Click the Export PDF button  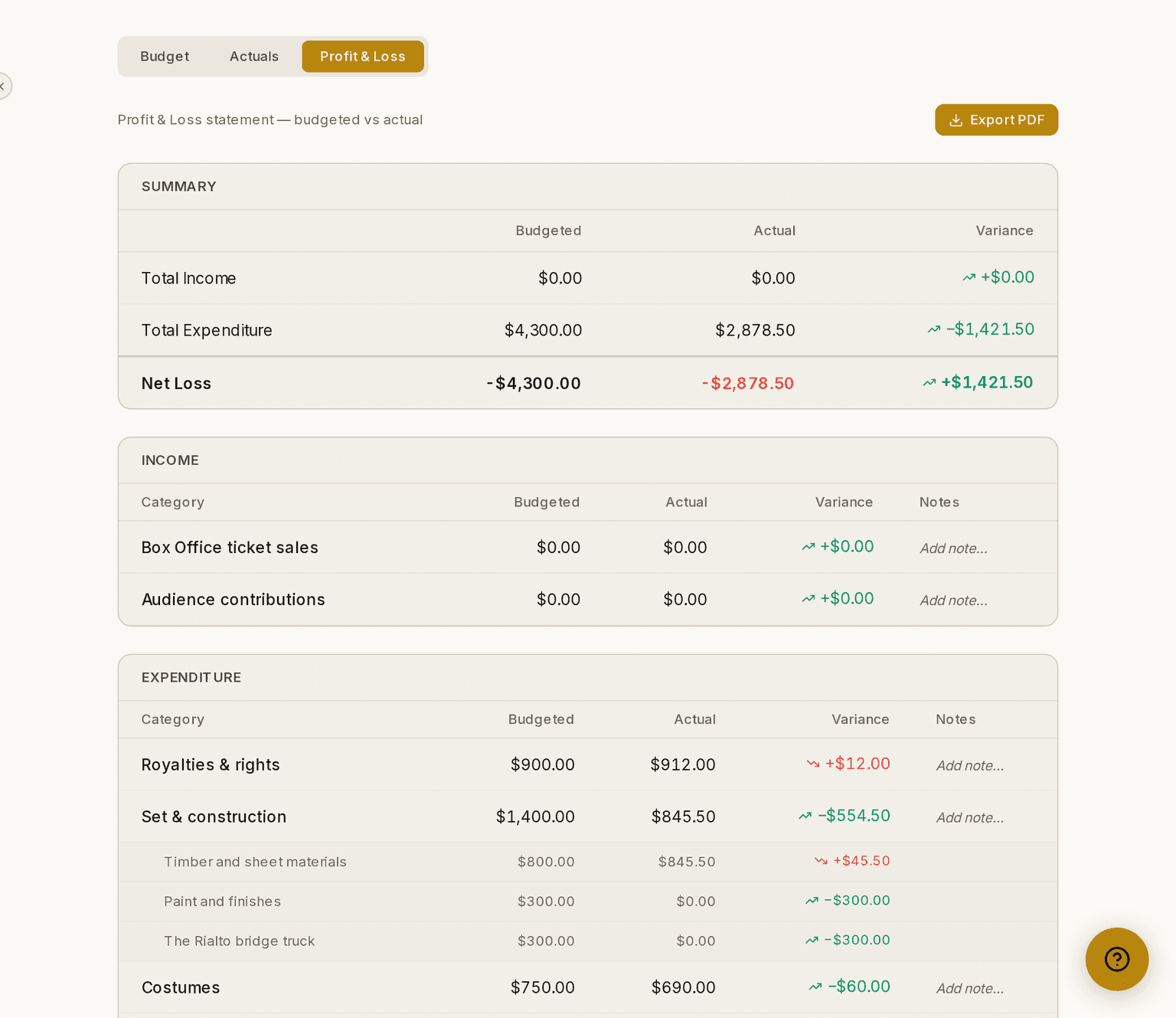point(996,120)
